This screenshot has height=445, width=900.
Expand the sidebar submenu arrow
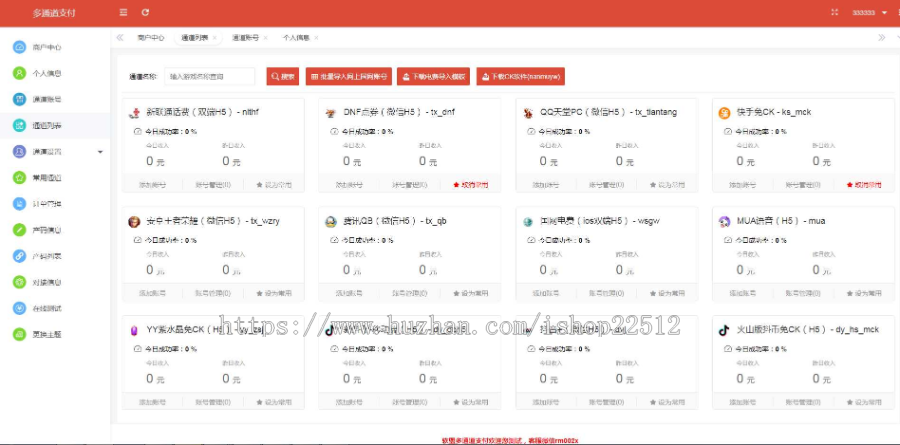[x=99, y=152]
